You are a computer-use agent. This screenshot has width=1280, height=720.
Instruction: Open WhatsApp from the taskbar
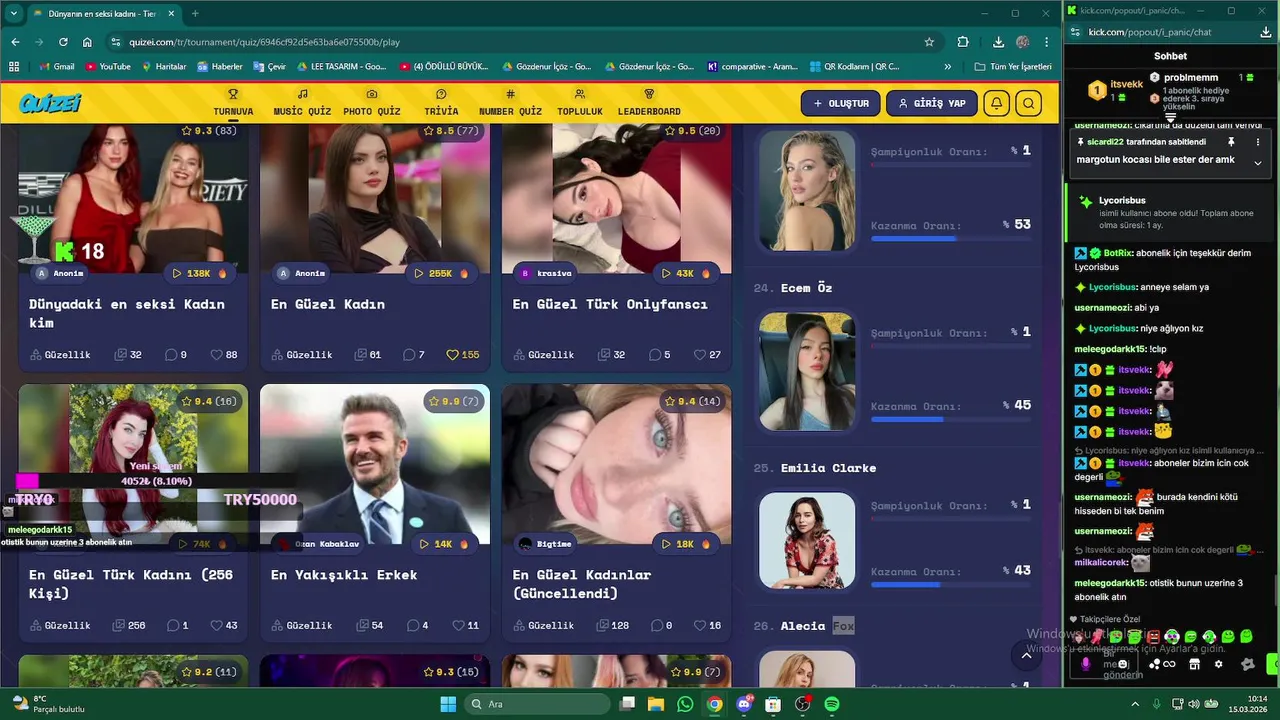point(685,704)
